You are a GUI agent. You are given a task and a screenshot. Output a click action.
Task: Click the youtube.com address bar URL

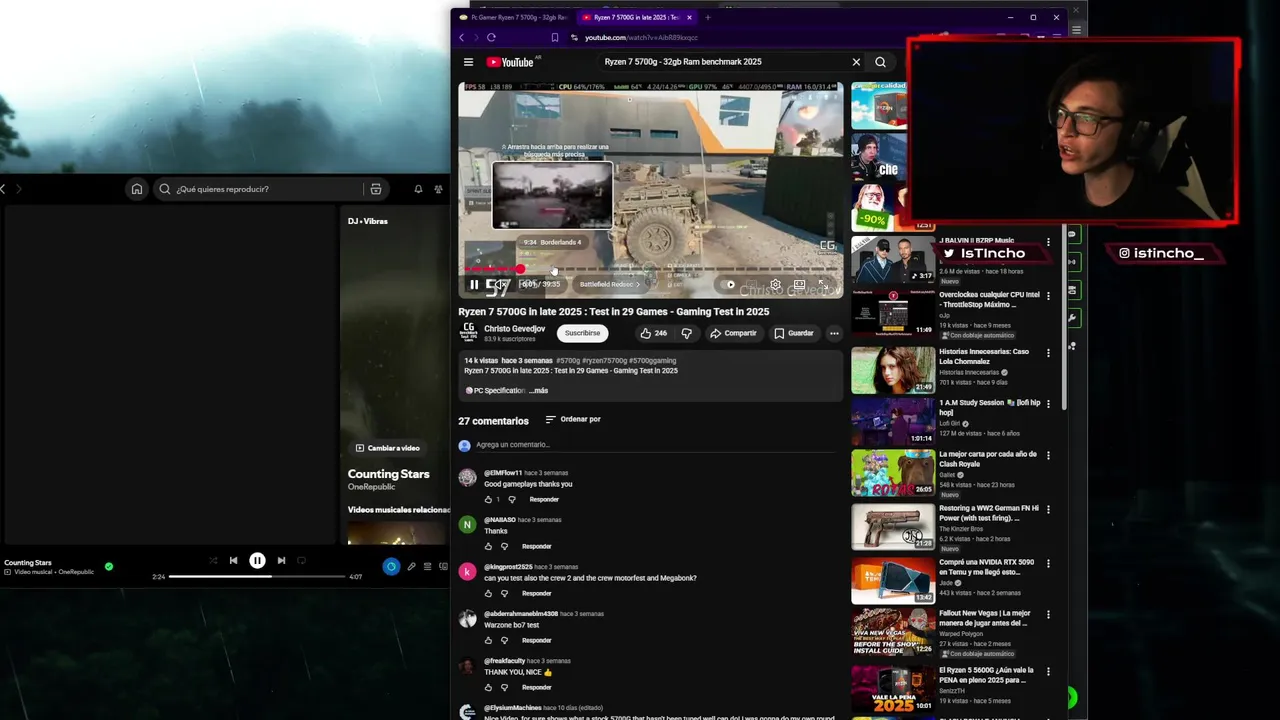click(641, 37)
